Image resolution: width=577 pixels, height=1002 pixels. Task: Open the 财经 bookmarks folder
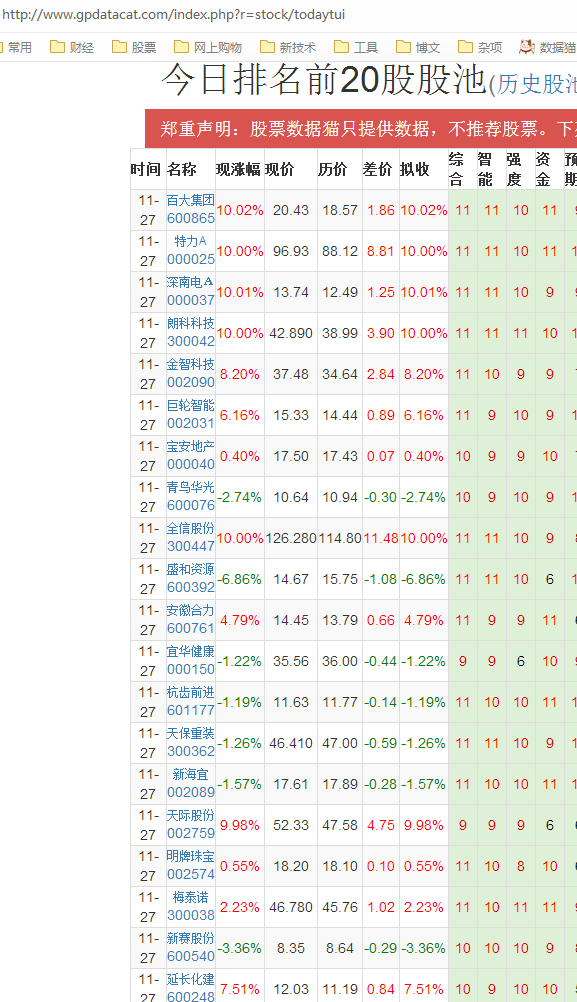pyautogui.click(x=72, y=47)
